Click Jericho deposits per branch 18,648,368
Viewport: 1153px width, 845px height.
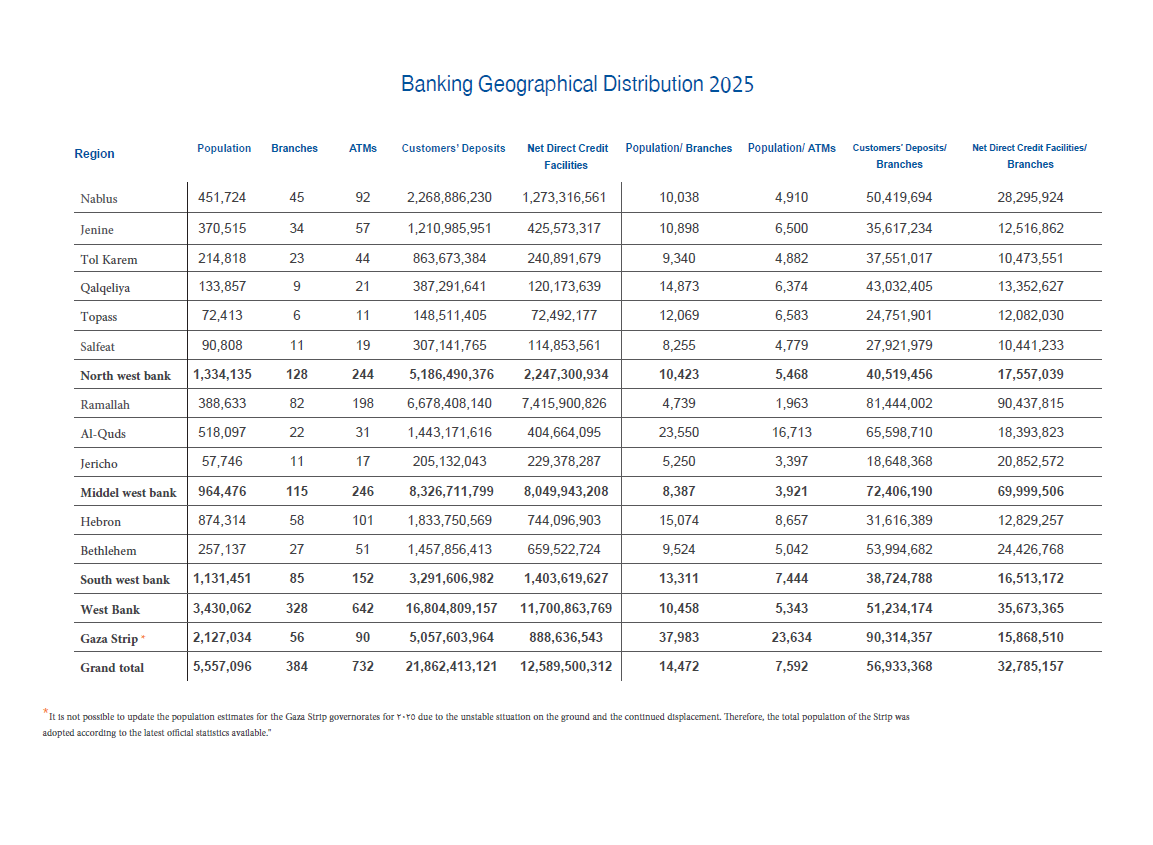899,461
